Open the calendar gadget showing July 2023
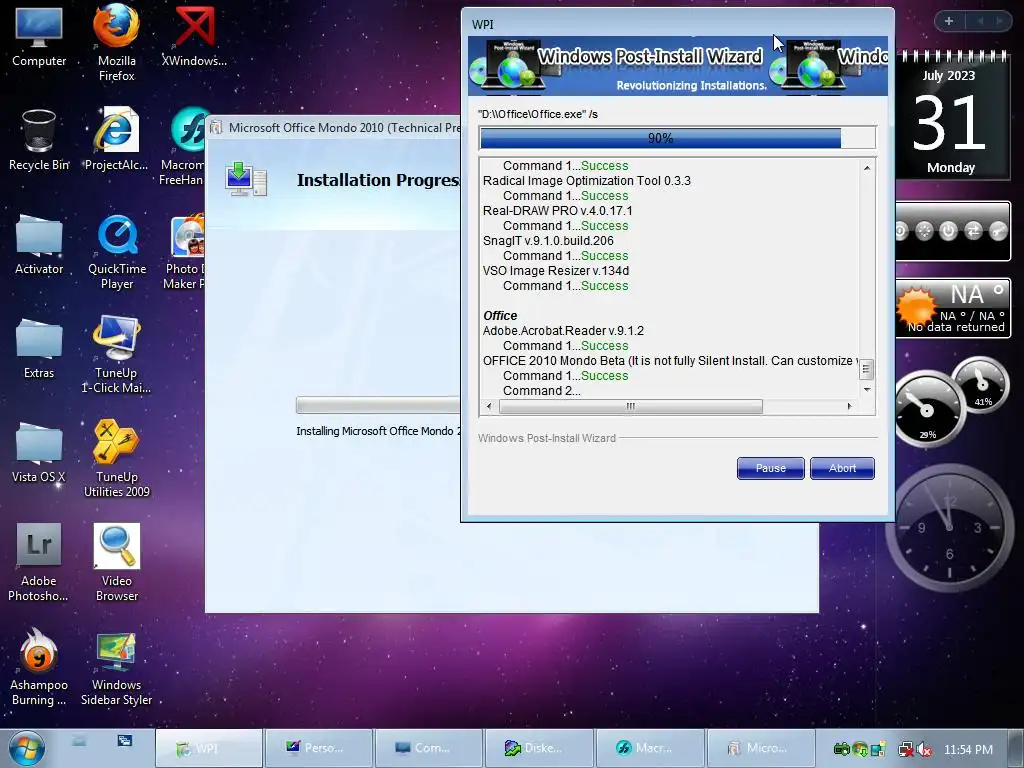Image resolution: width=1024 pixels, height=768 pixels. 950,118
